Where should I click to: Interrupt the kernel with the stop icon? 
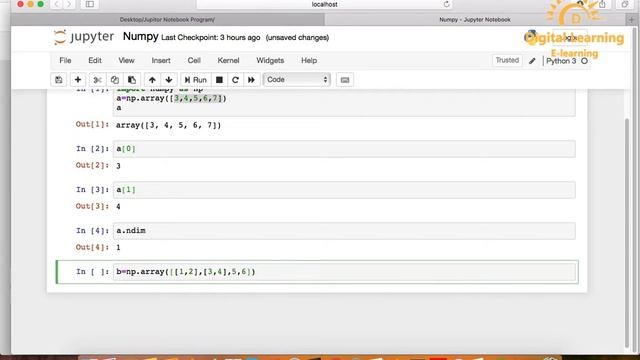(219, 80)
